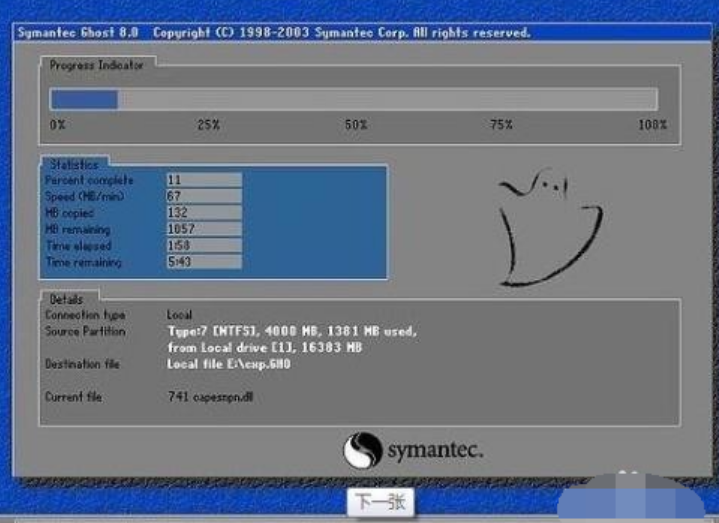Click the current file name starting with 741
719x523 pixels.
click(x=210, y=397)
